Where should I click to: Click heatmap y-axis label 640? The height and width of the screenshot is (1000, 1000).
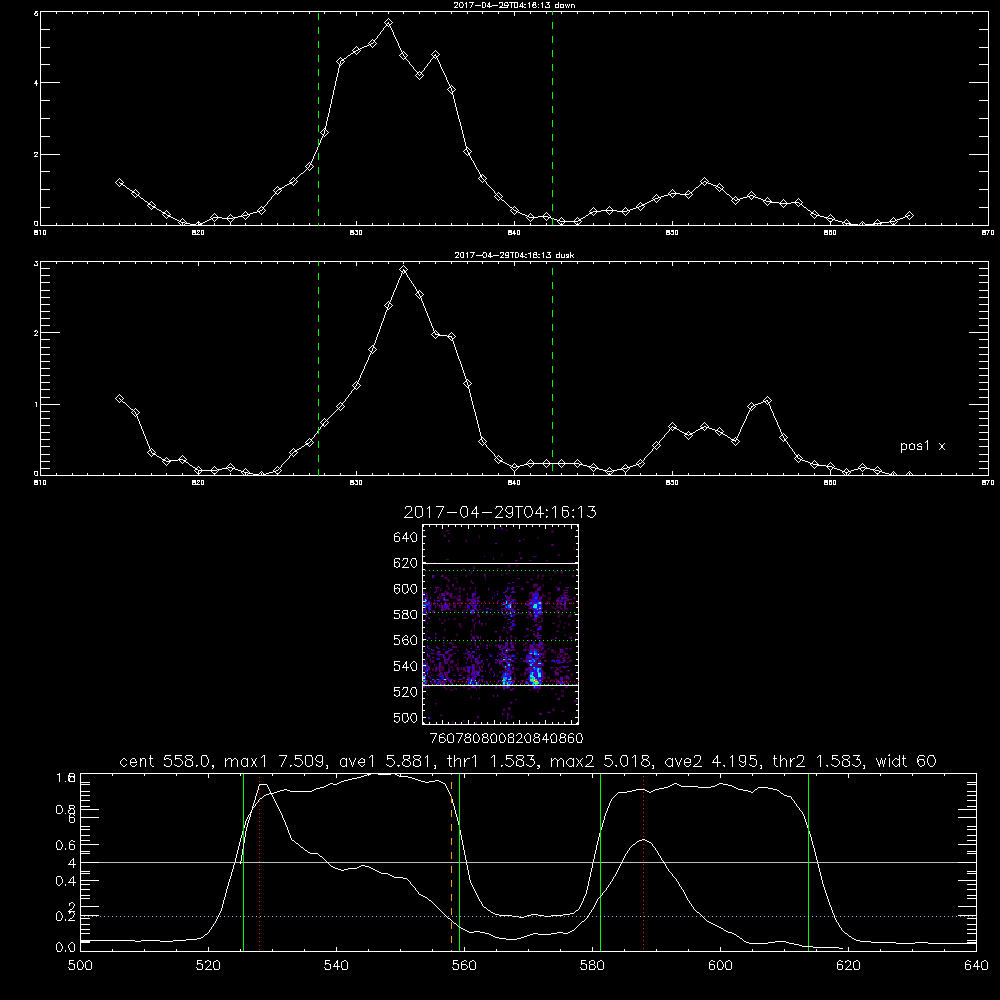(x=406, y=537)
